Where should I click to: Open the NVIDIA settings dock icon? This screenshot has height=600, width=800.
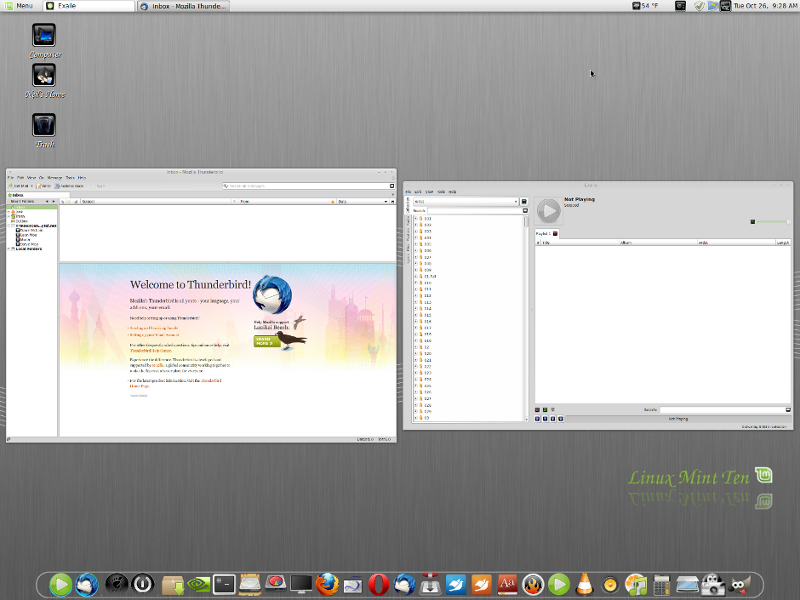[x=198, y=584]
